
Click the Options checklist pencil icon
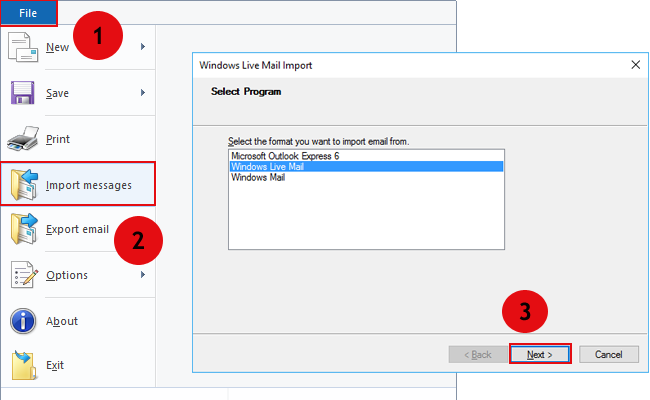[24, 274]
